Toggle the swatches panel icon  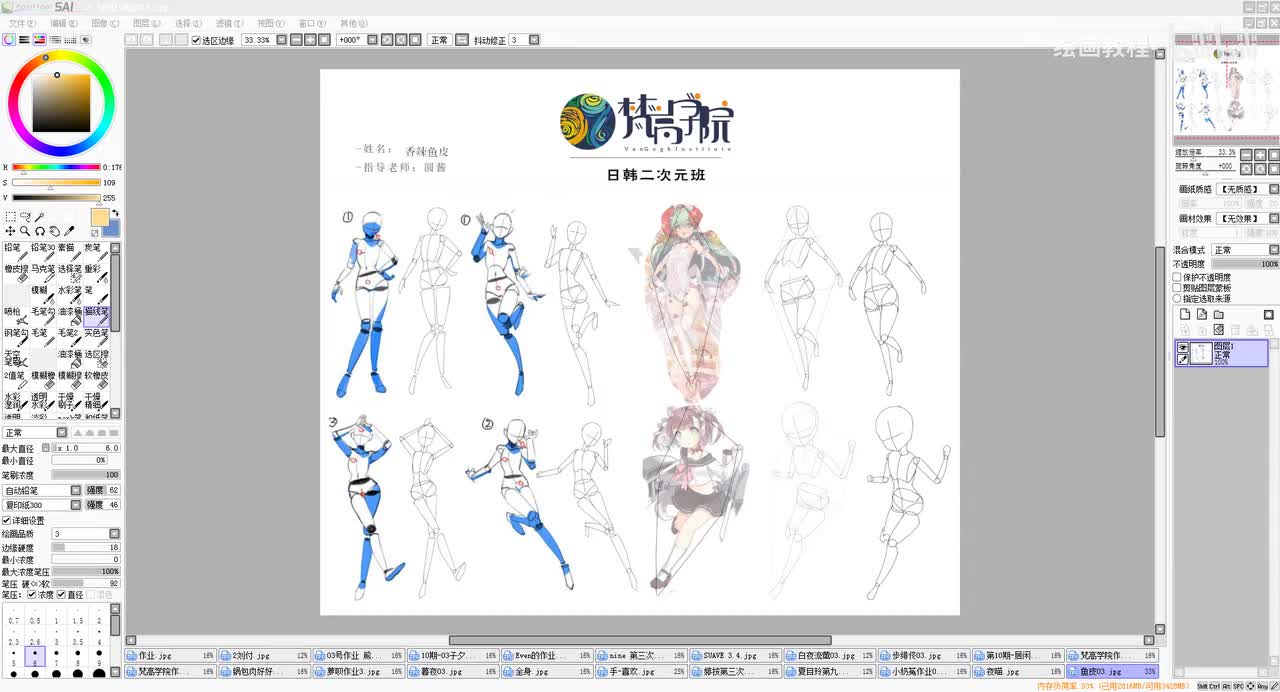pyautogui.click(x=70, y=40)
